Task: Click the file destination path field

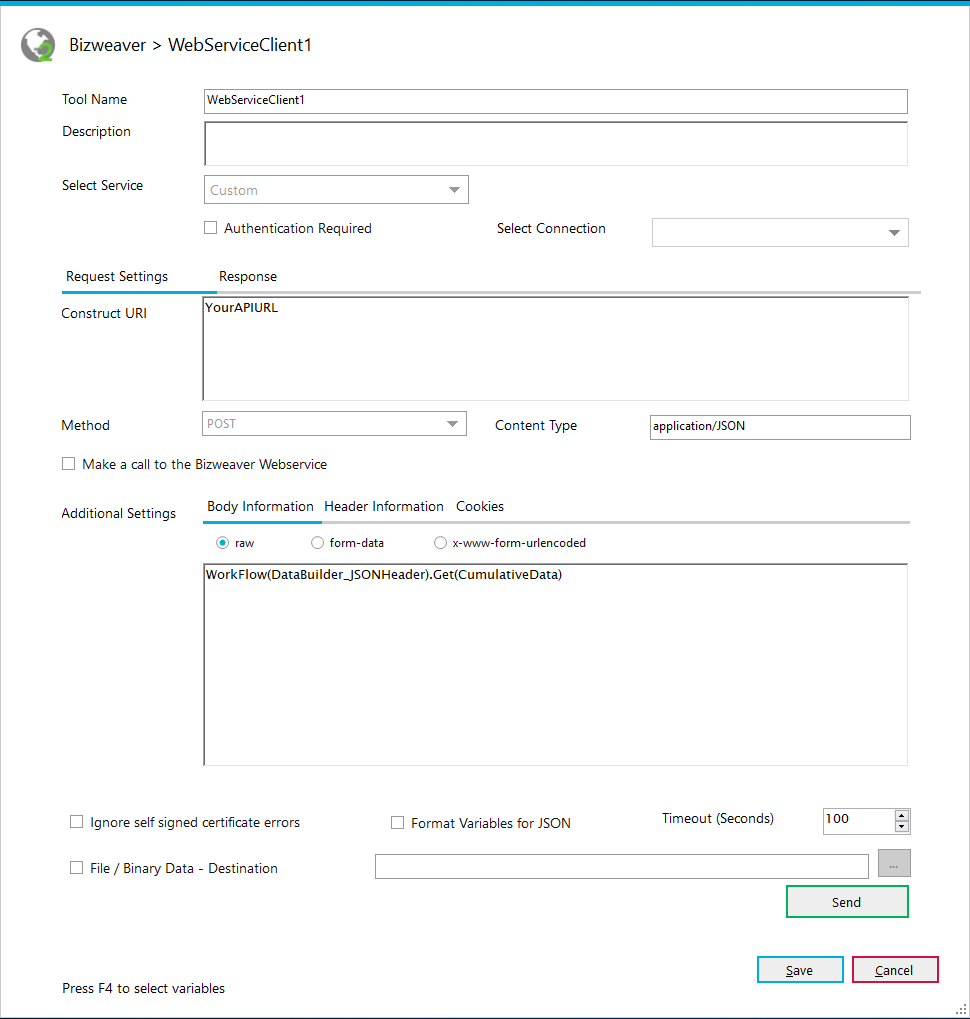Action: click(x=622, y=866)
